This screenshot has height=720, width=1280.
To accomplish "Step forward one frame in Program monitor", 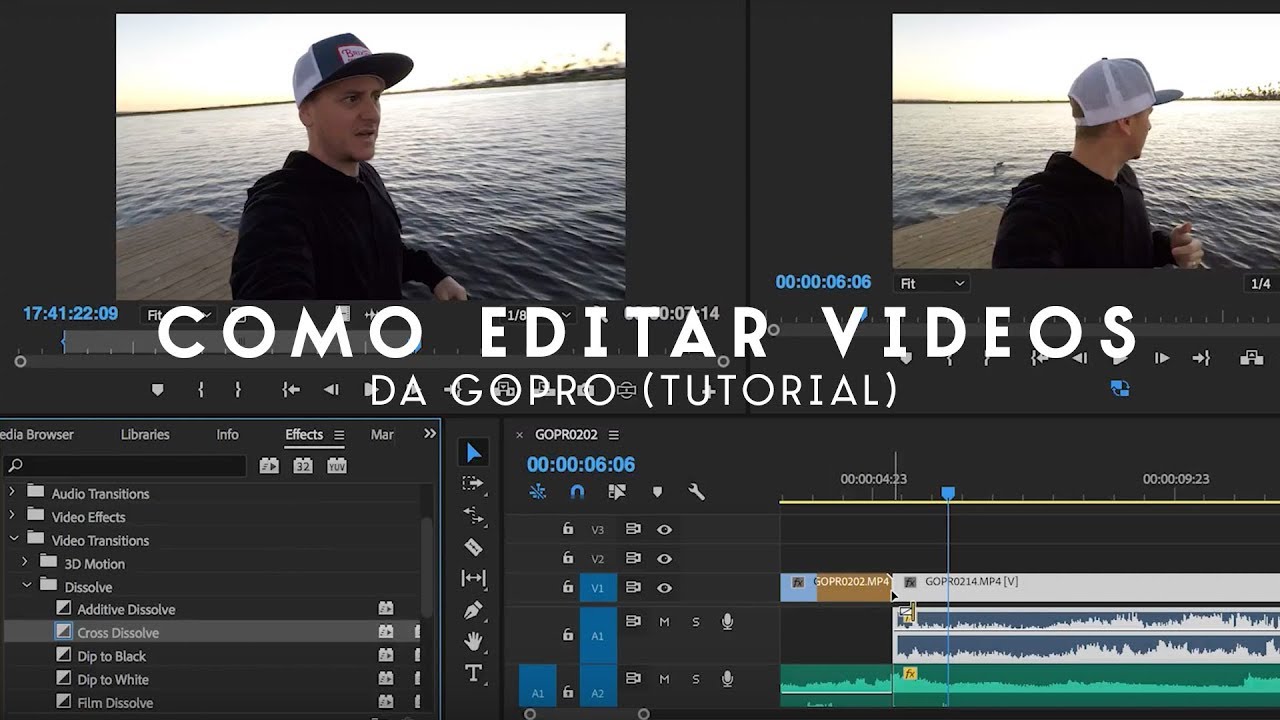I will click(x=1162, y=358).
